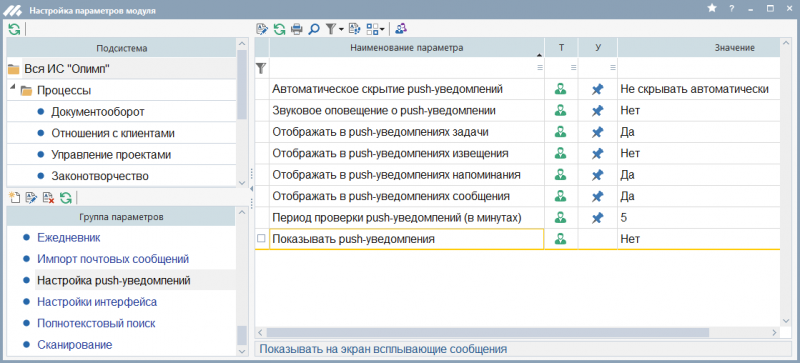Screen dimensions: 800x363
Task: Click the edit parameter icon in the parameters toolbar
Action: pyautogui.click(x=262, y=29)
